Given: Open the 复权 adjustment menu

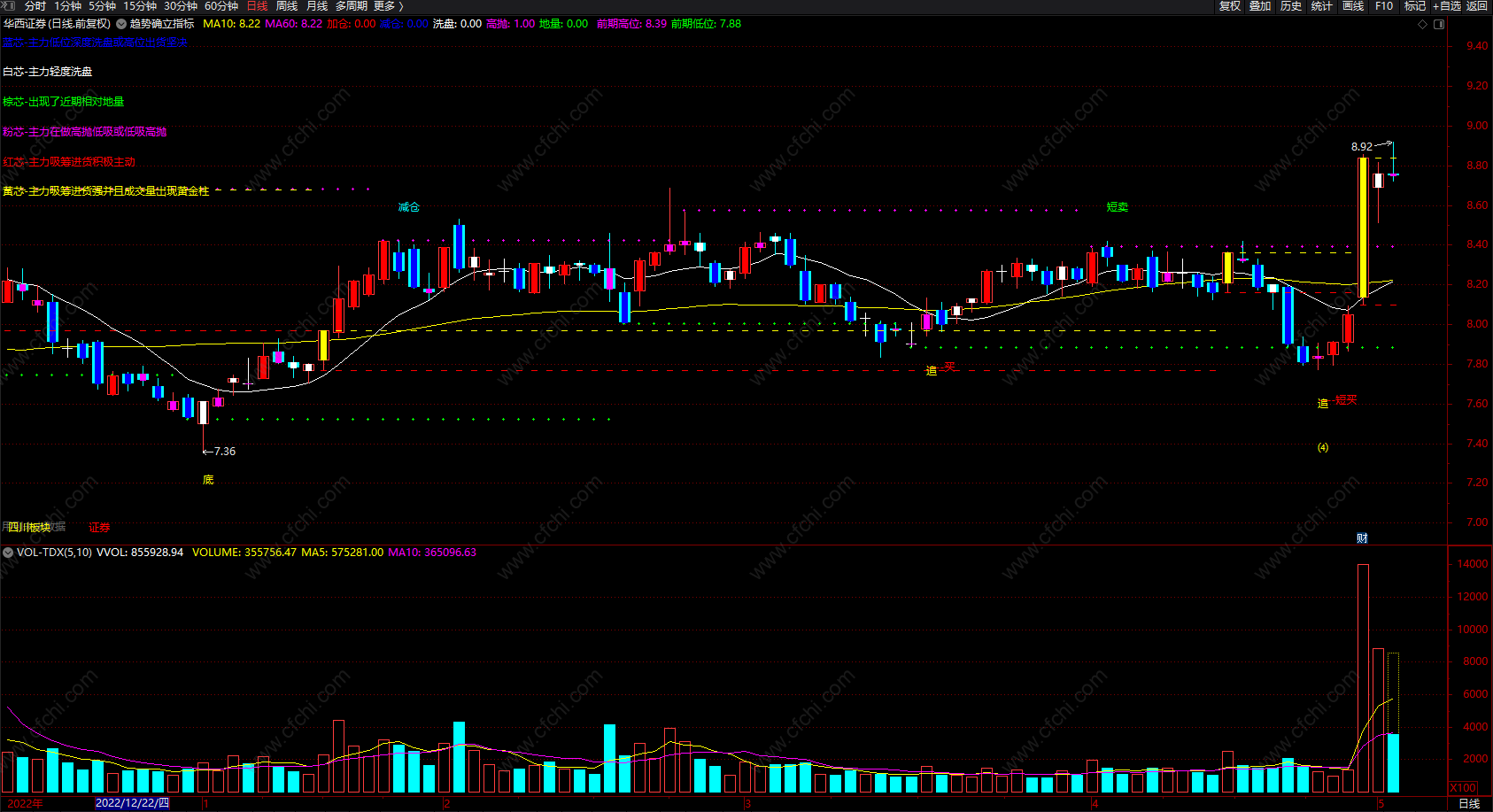Looking at the screenshot, I should 1230,6.
